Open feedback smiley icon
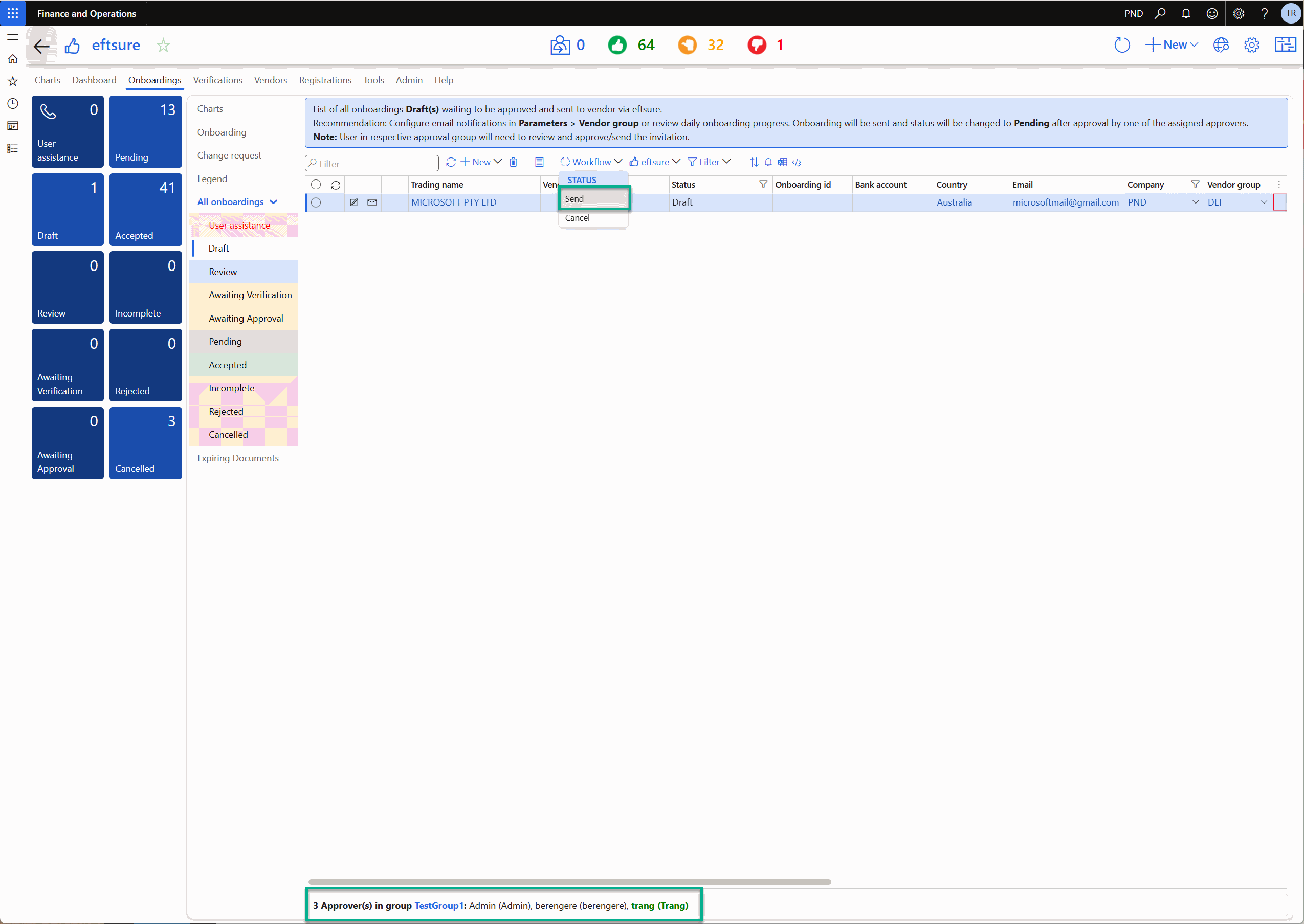Screen dimensions: 1304x924 click(x=1212, y=13)
